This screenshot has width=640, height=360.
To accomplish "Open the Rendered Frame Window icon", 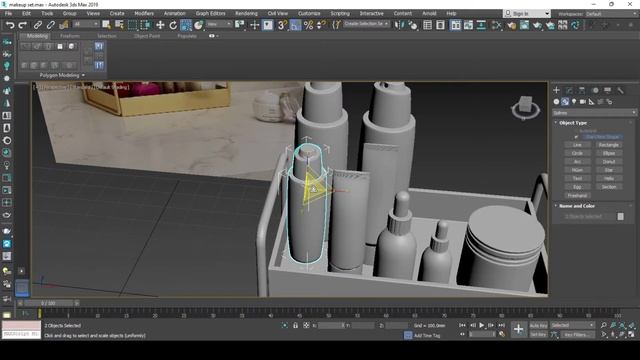I will pyautogui.click(x=524, y=25).
